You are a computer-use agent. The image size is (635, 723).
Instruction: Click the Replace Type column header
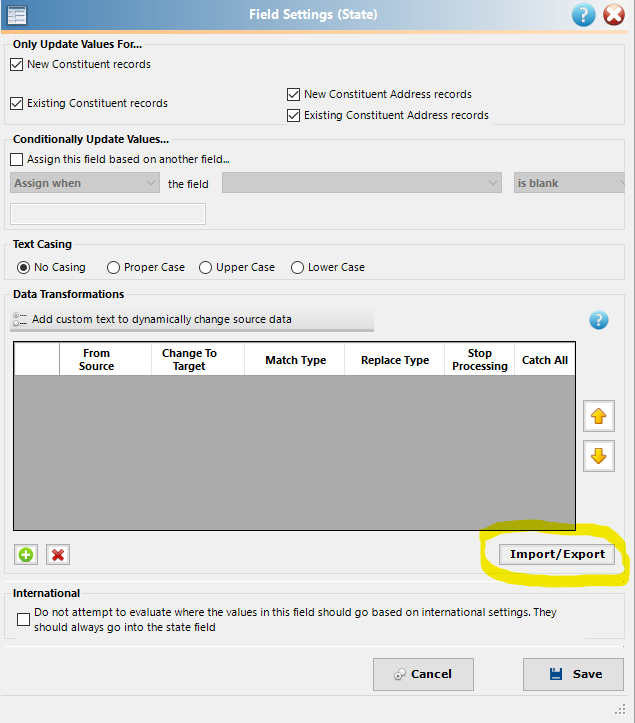coord(395,360)
